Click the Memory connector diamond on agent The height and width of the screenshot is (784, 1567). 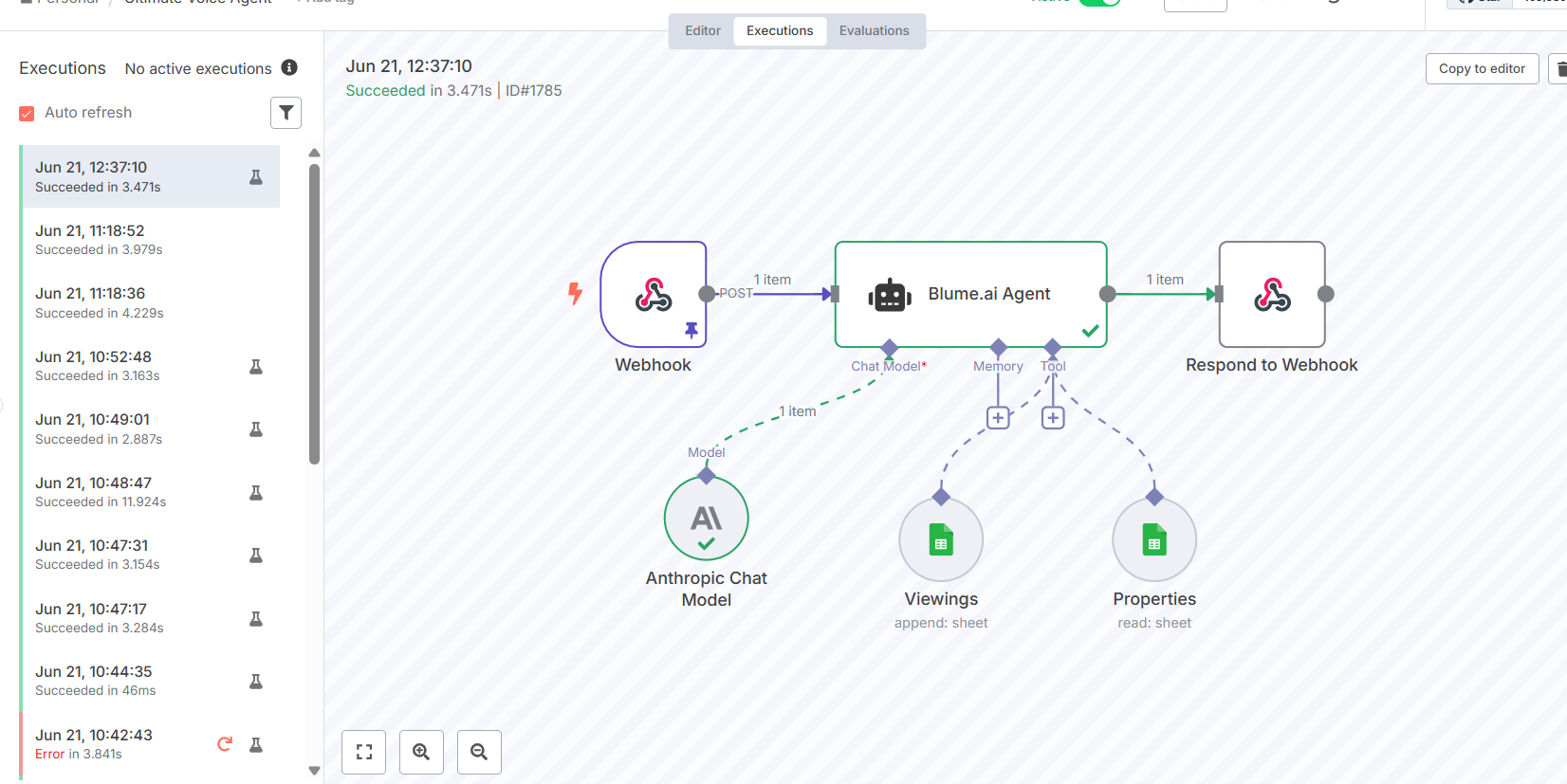(x=998, y=348)
